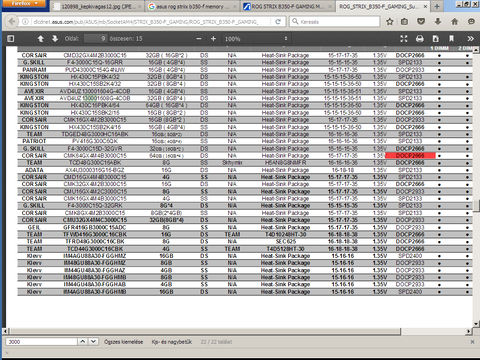Click the összesen: 15 page count label
This screenshot has width=480, height=360.
[126, 39]
